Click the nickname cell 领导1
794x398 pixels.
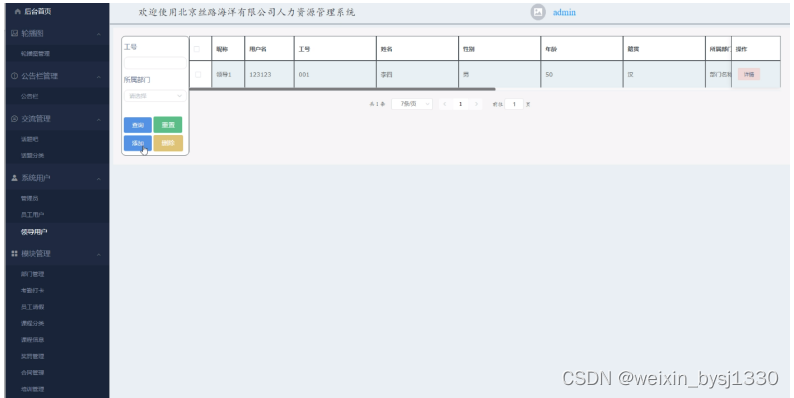(x=228, y=74)
